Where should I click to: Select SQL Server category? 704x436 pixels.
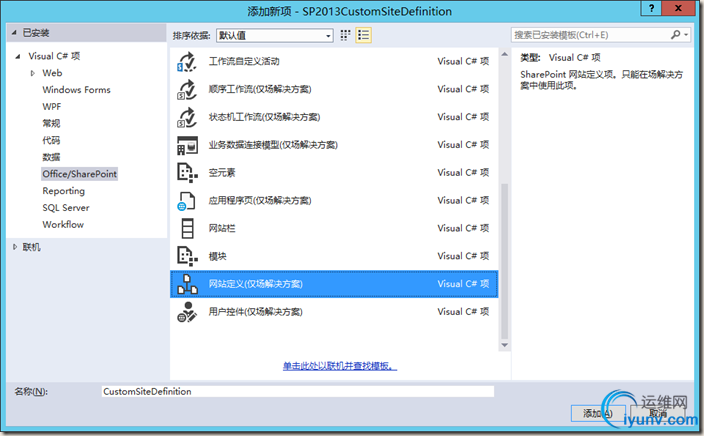(x=66, y=208)
